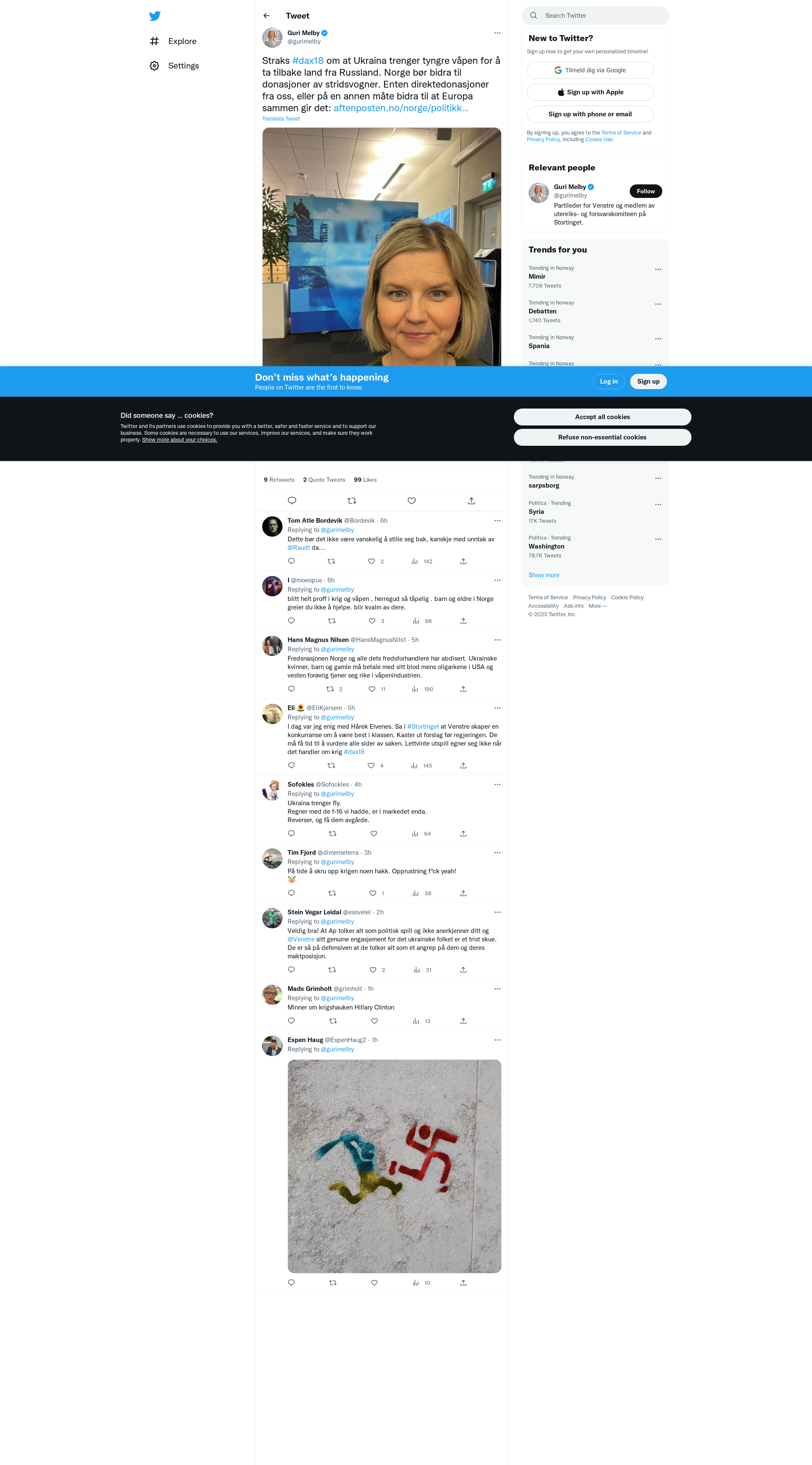Like Mads Grimholt's reply

click(374, 1021)
